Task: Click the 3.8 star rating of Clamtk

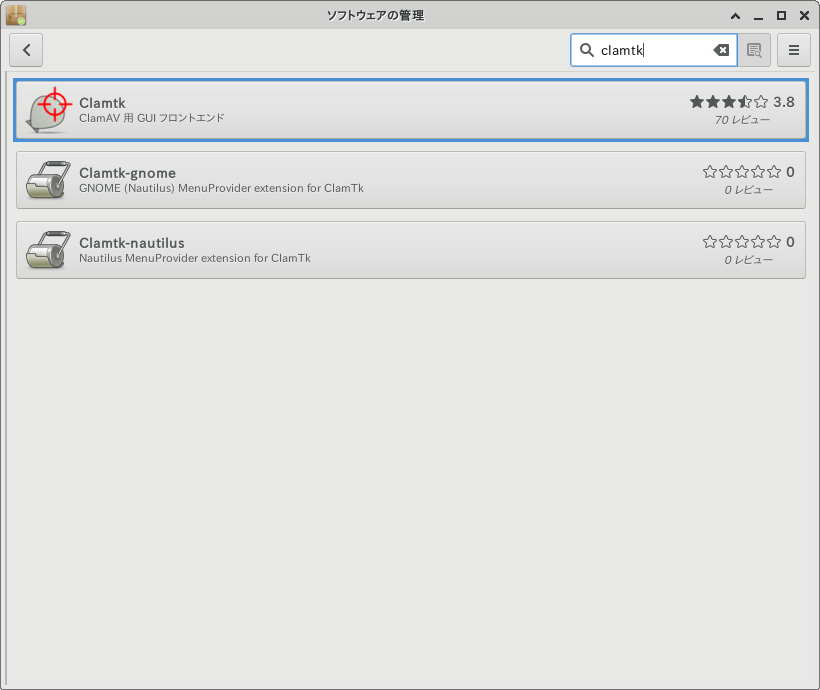Action: coord(742,101)
